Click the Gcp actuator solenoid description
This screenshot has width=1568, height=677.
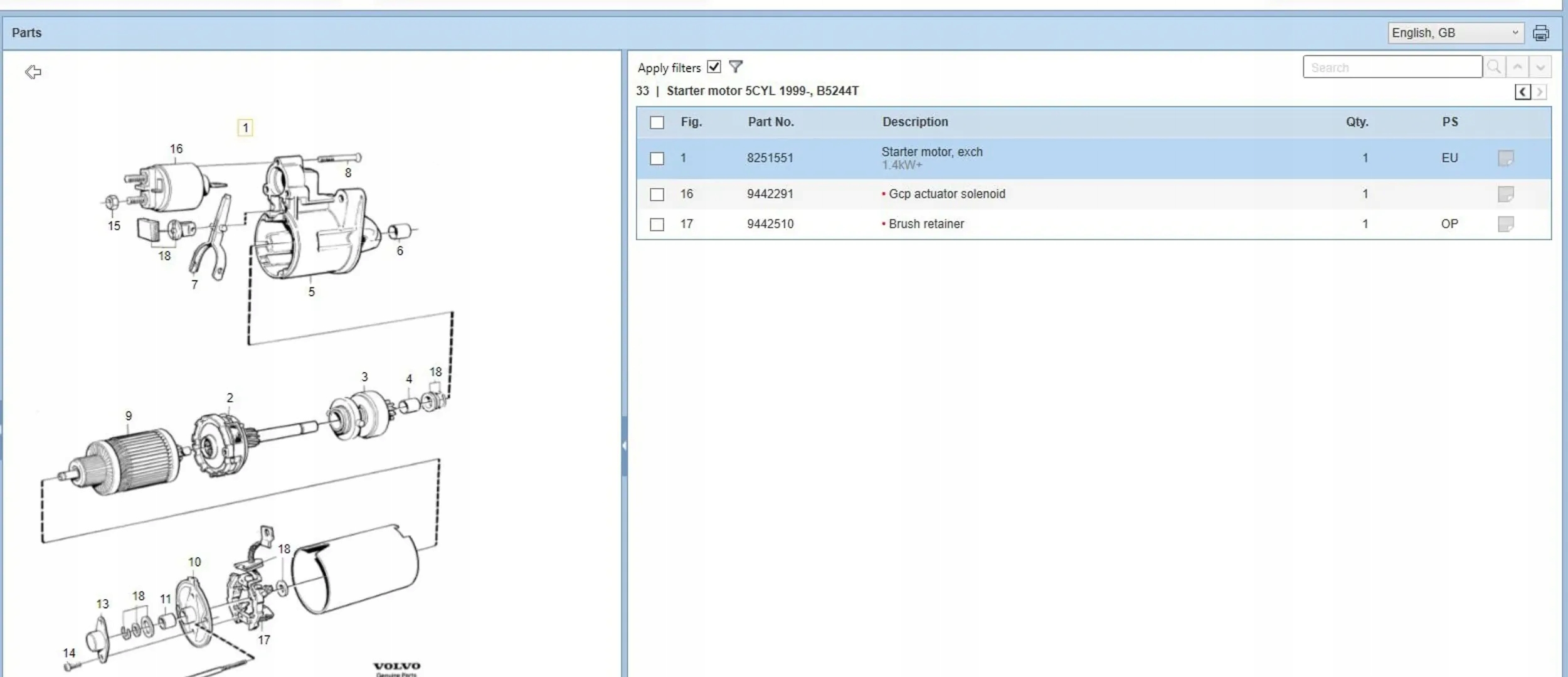(946, 194)
